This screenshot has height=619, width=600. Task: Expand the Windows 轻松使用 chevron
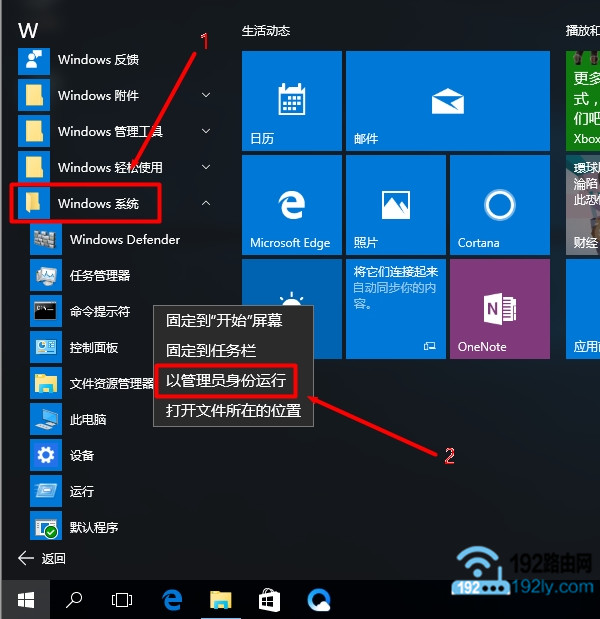coord(206,167)
